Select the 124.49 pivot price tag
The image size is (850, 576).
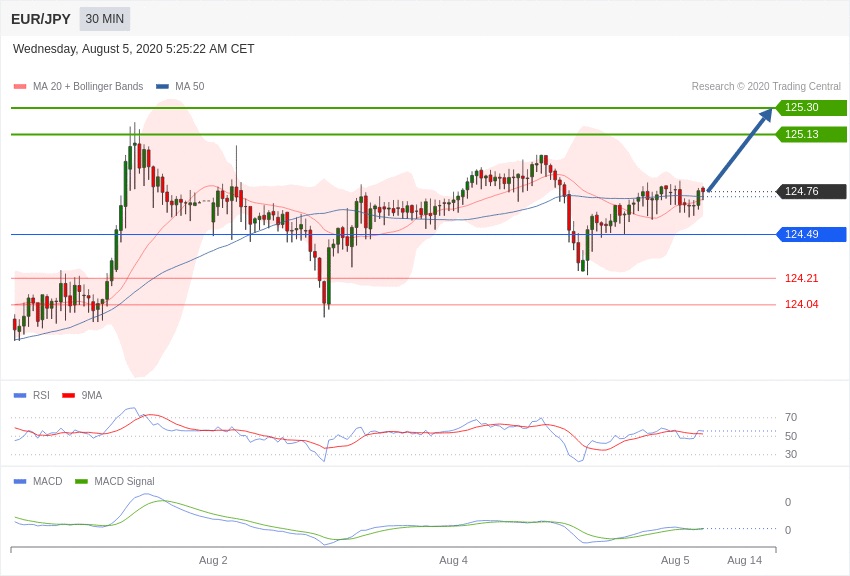pos(812,234)
